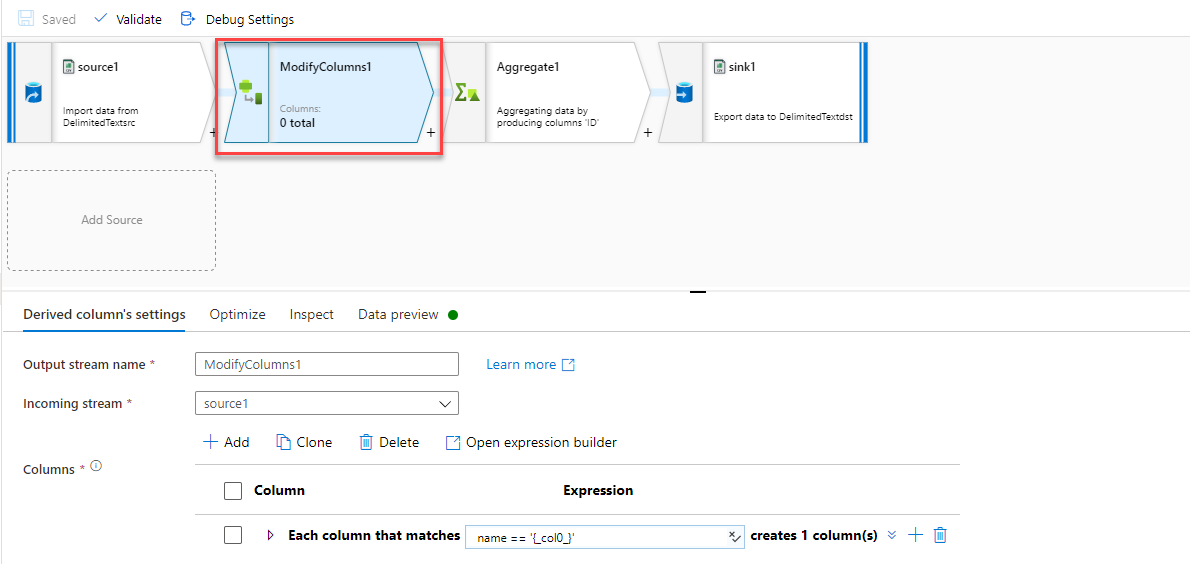1190x564 pixels.
Task: Delete the column pattern row with trash icon
Action: (x=940, y=535)
